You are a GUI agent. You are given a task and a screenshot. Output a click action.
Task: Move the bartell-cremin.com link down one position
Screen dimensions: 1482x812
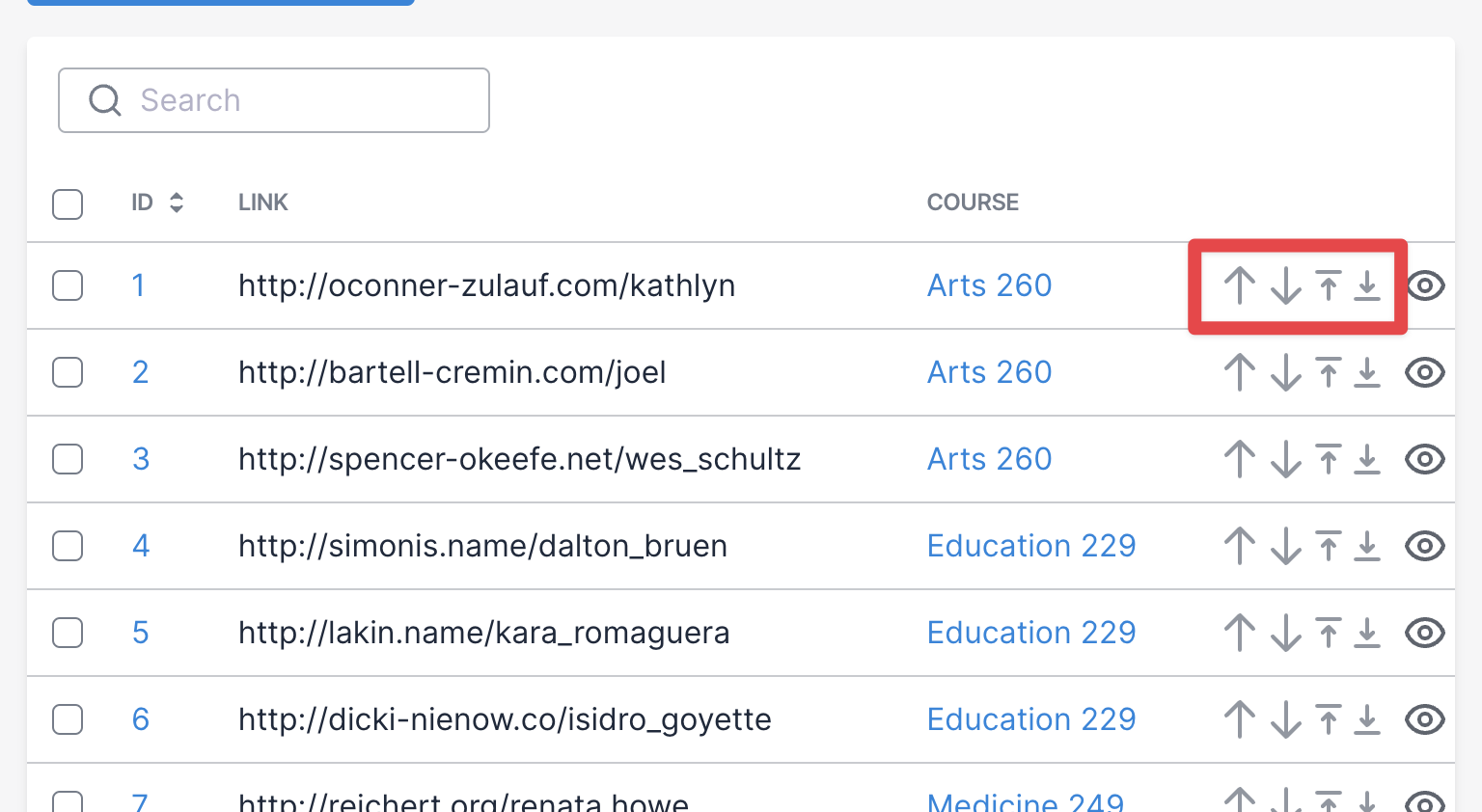(x=1286, y=372)
